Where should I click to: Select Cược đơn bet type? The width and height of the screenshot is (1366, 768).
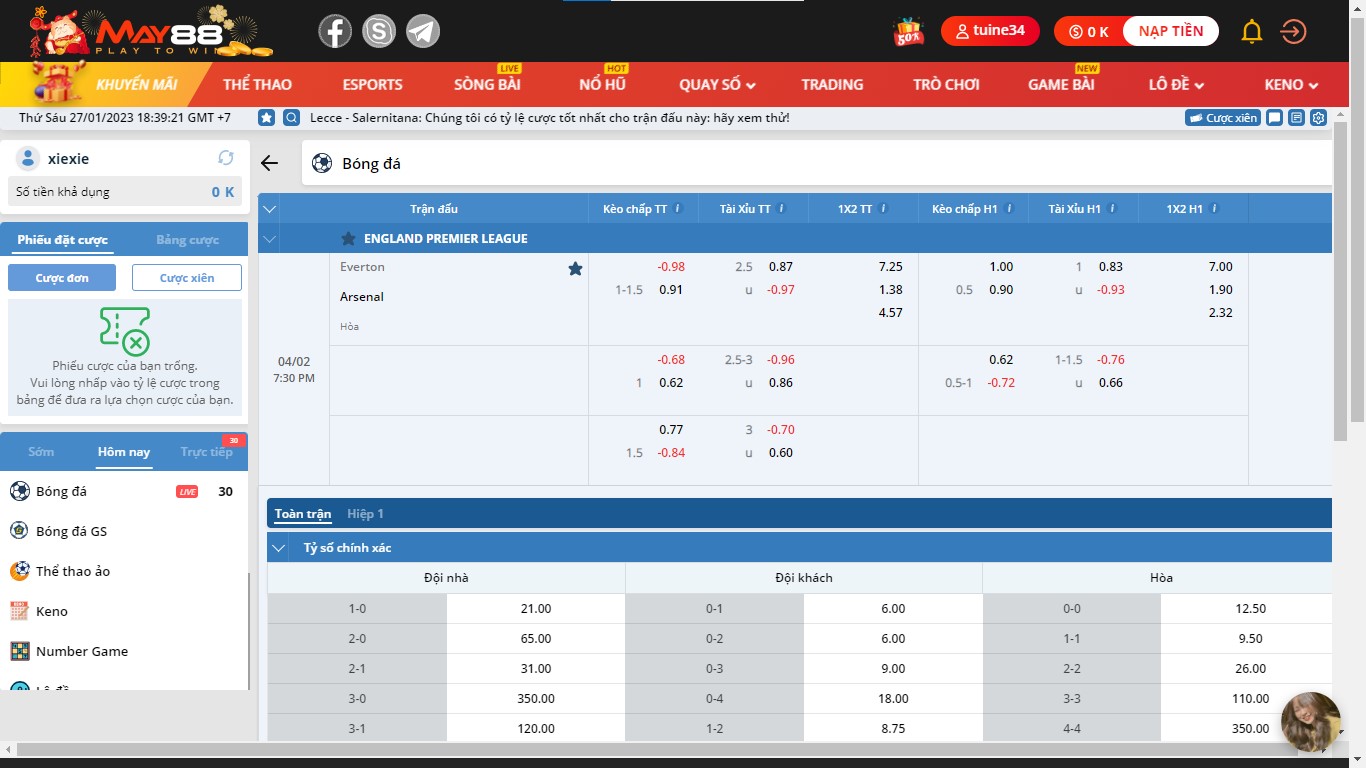pyautogui.click(x=62, y=278)
